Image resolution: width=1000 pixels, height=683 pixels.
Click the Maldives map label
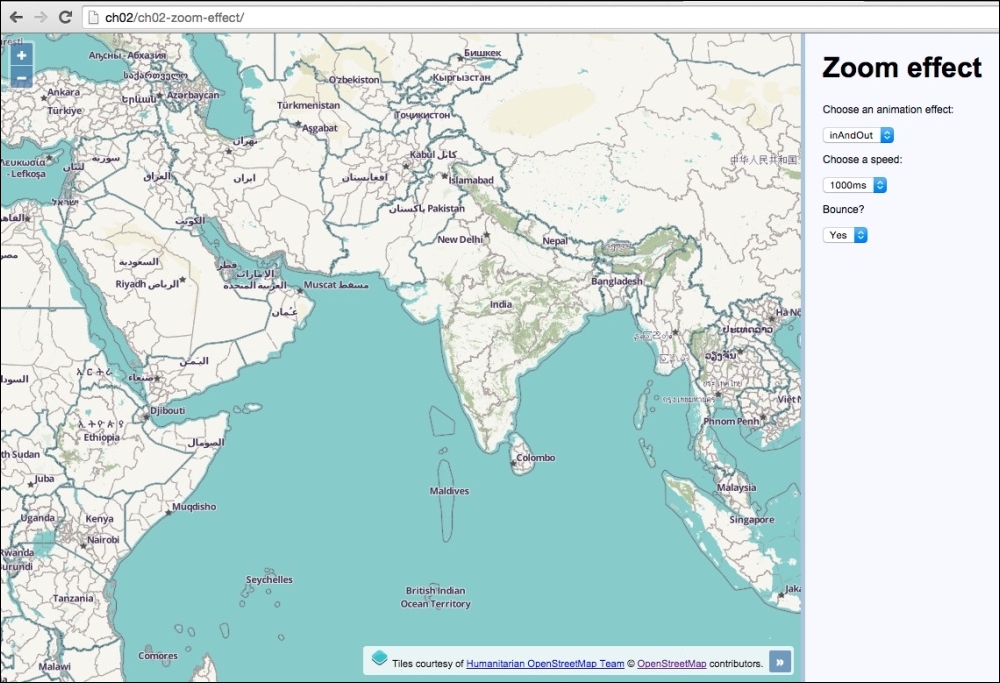[449, 491]
